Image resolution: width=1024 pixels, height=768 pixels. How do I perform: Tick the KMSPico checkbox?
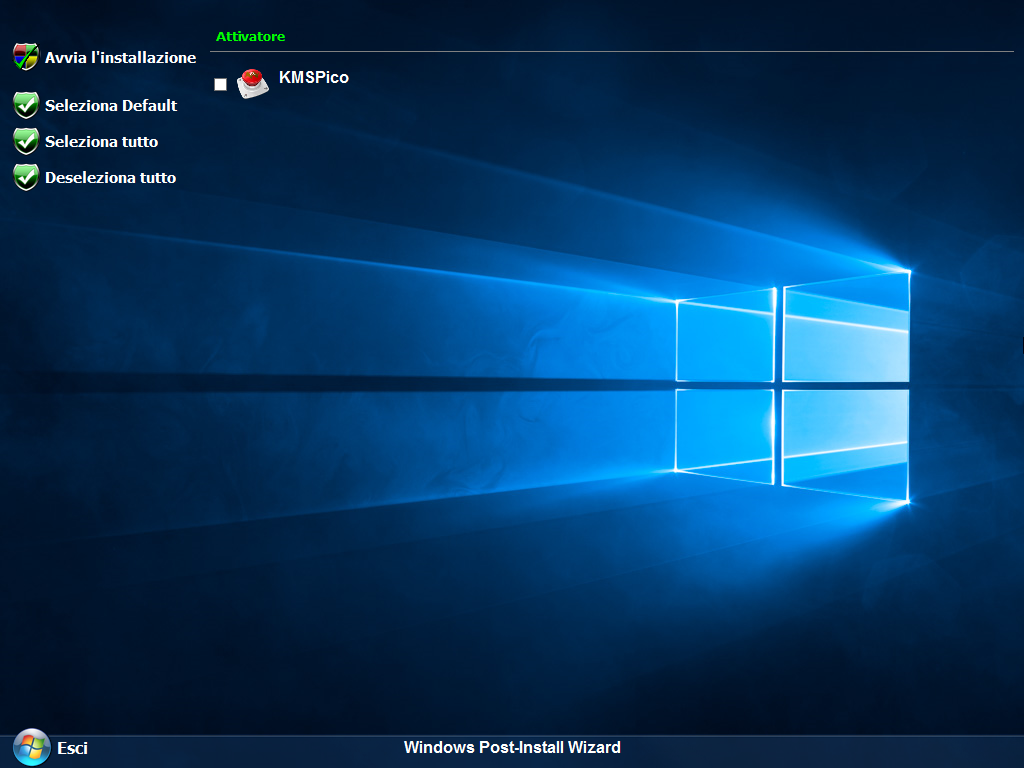pos(221,84)
